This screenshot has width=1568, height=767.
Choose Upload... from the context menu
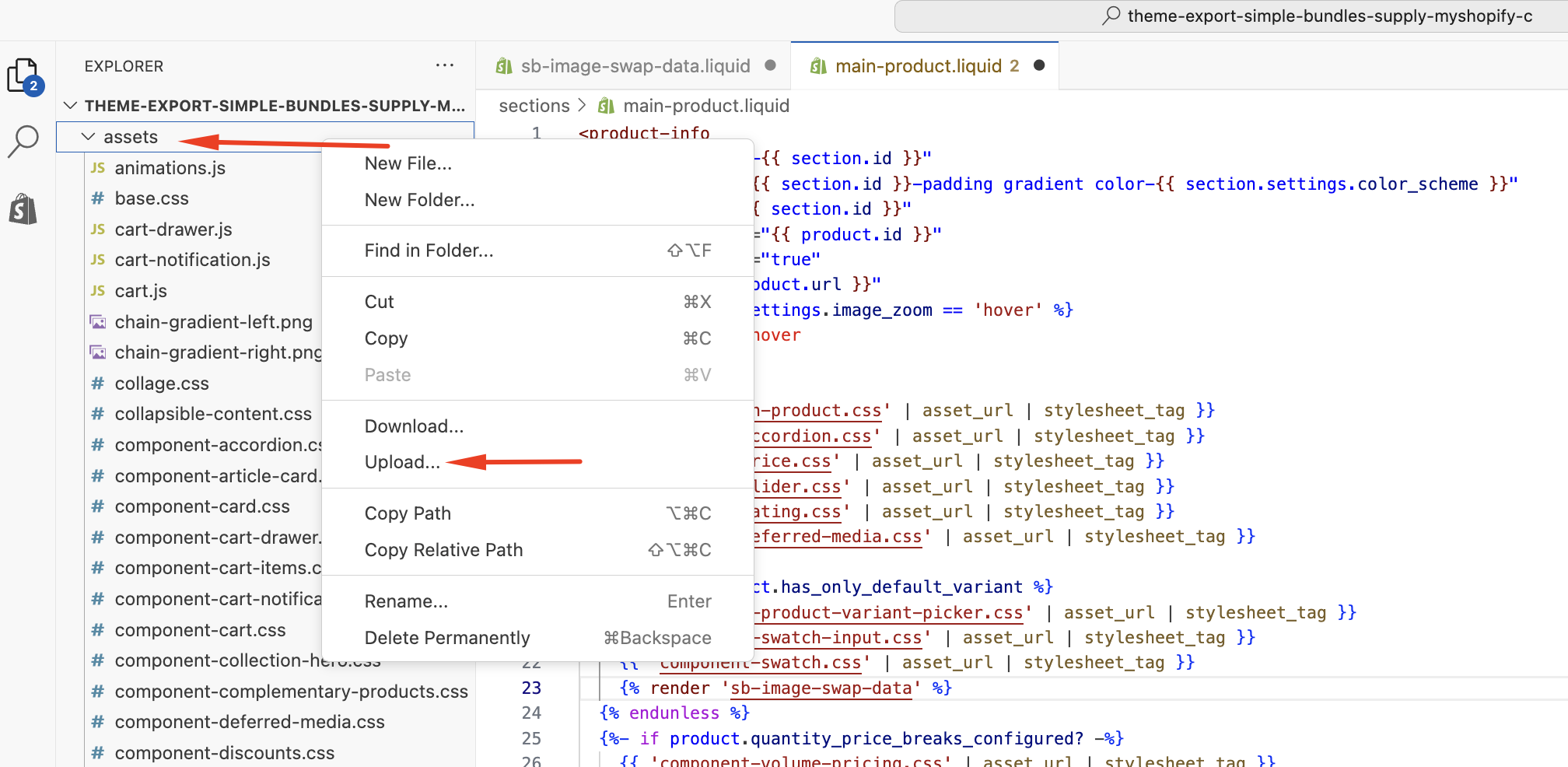point(402,462)
